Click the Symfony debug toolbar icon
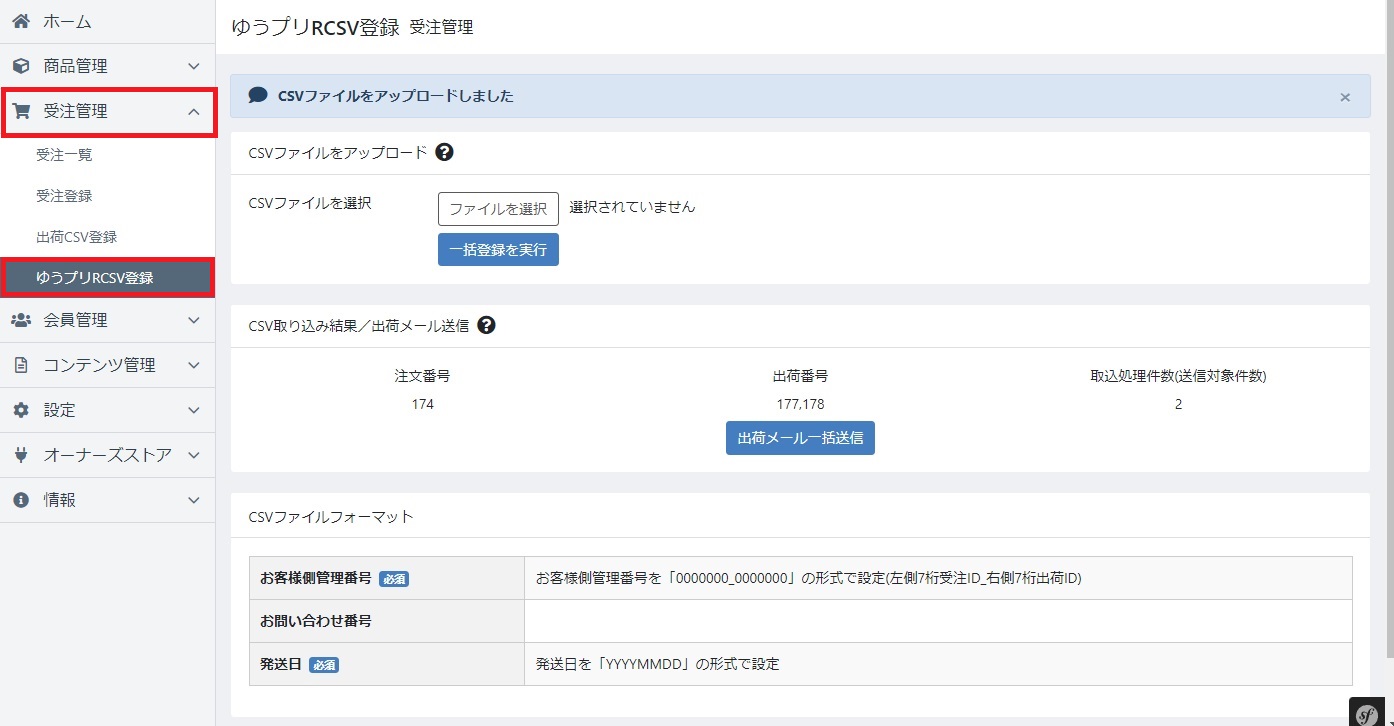The height and width of the screenshot is (726, 1394). coord(1367,712)
